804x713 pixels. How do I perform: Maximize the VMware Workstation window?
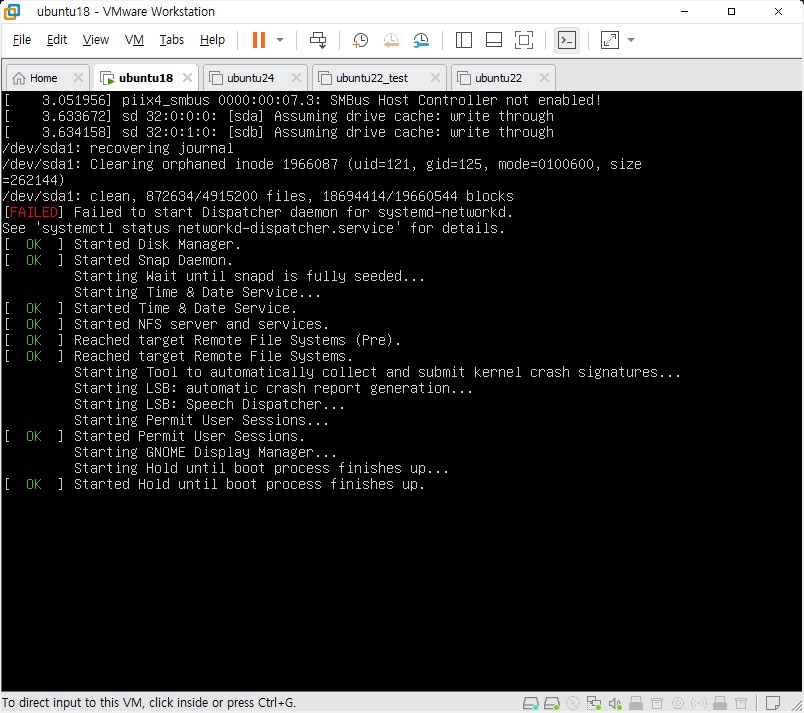point(732,11)
